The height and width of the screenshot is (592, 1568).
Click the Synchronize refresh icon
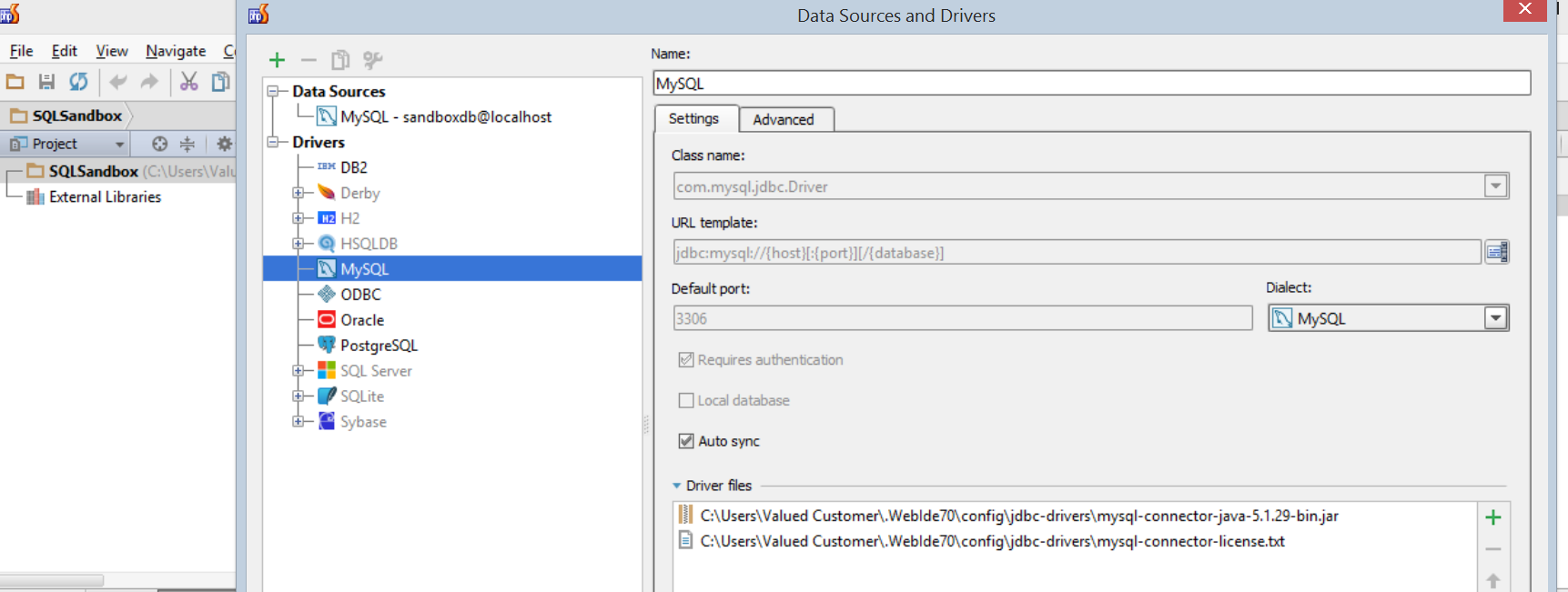(79, 82)
